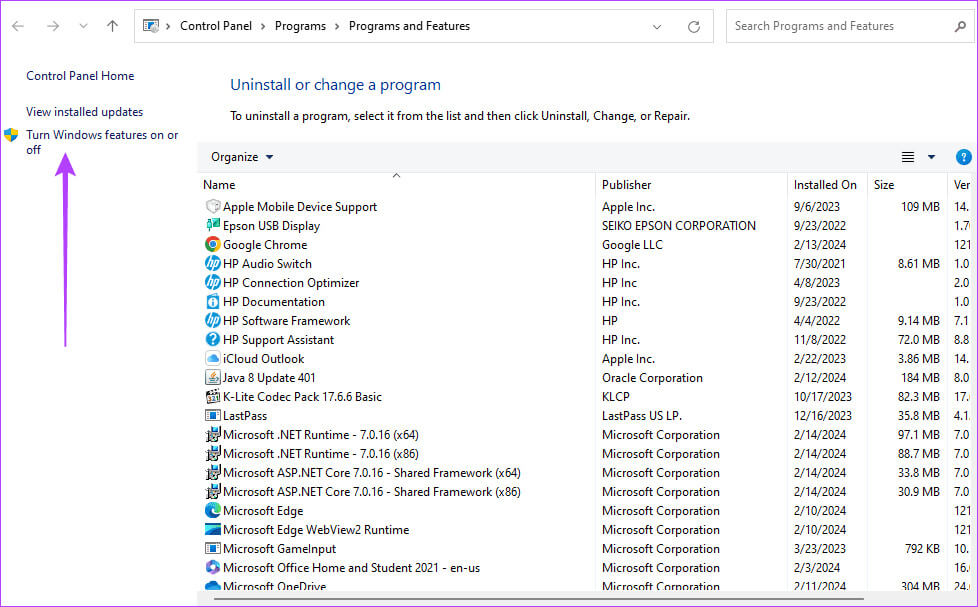This screenshot has width=978, height=607.
Task: Open Turn Windows features on or off
Action: (x=102, y=142)
